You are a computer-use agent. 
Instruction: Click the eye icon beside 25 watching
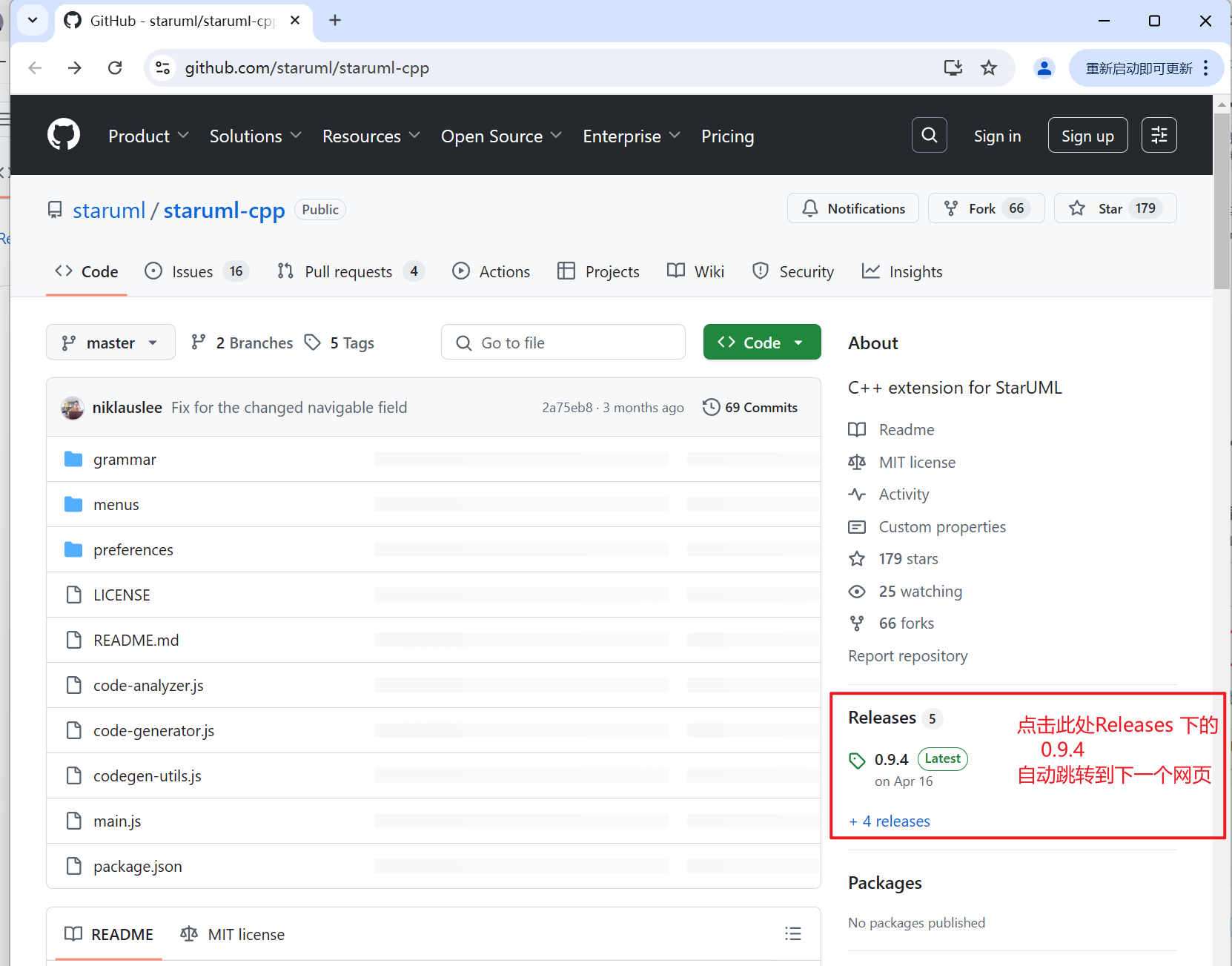click(857, 591)
